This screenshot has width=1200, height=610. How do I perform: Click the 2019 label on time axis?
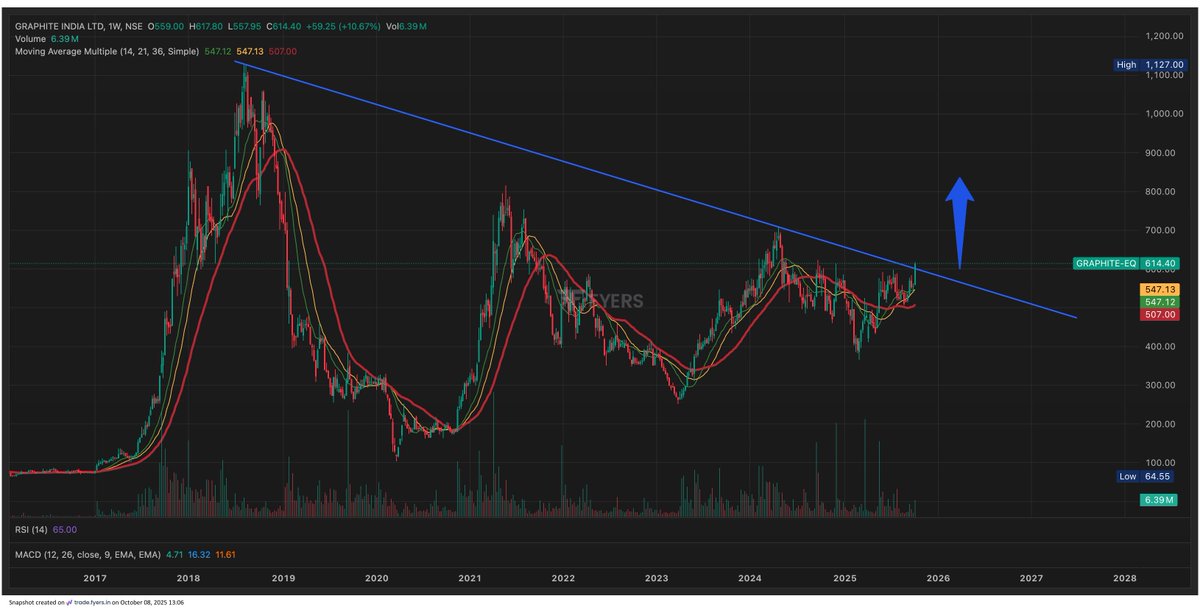[x=283, y=578]
